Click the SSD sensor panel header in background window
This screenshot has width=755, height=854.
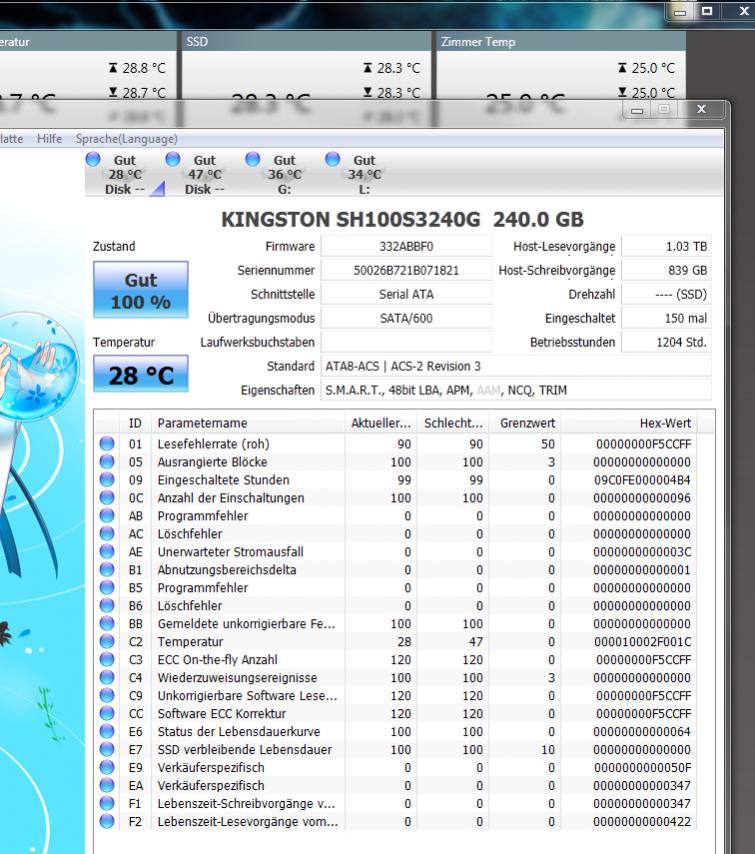(x=306, y=41)
